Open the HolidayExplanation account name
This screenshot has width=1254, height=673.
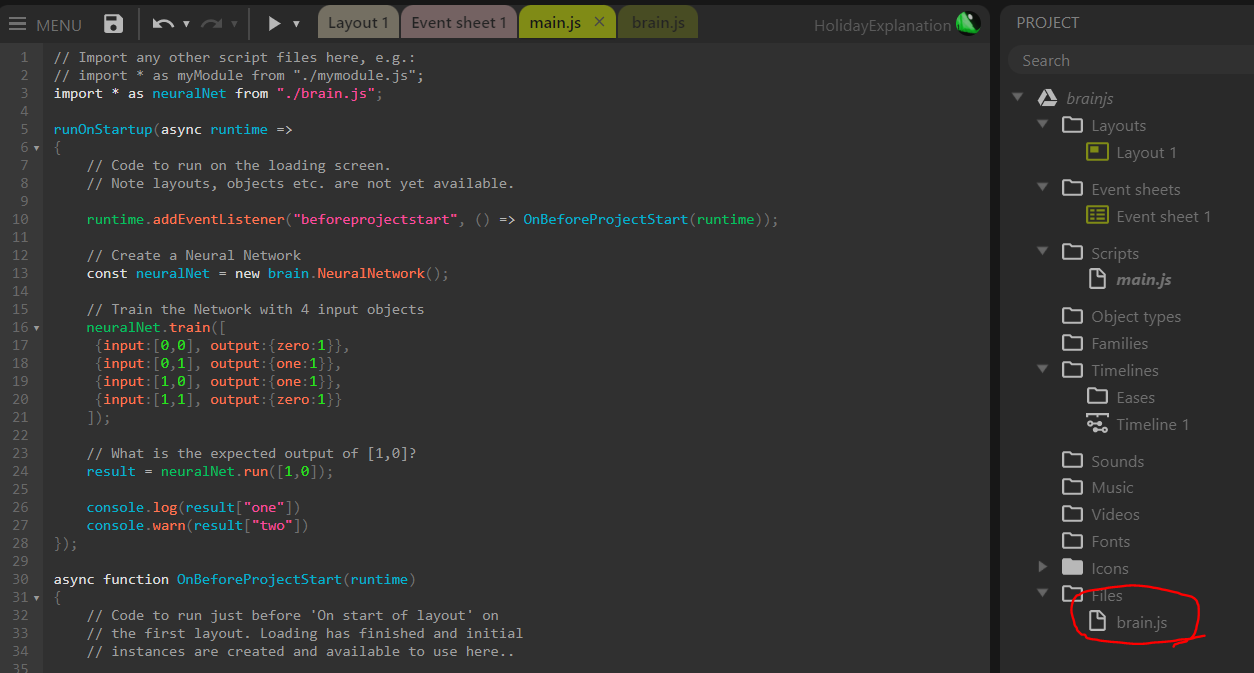[x=882, y=26]
